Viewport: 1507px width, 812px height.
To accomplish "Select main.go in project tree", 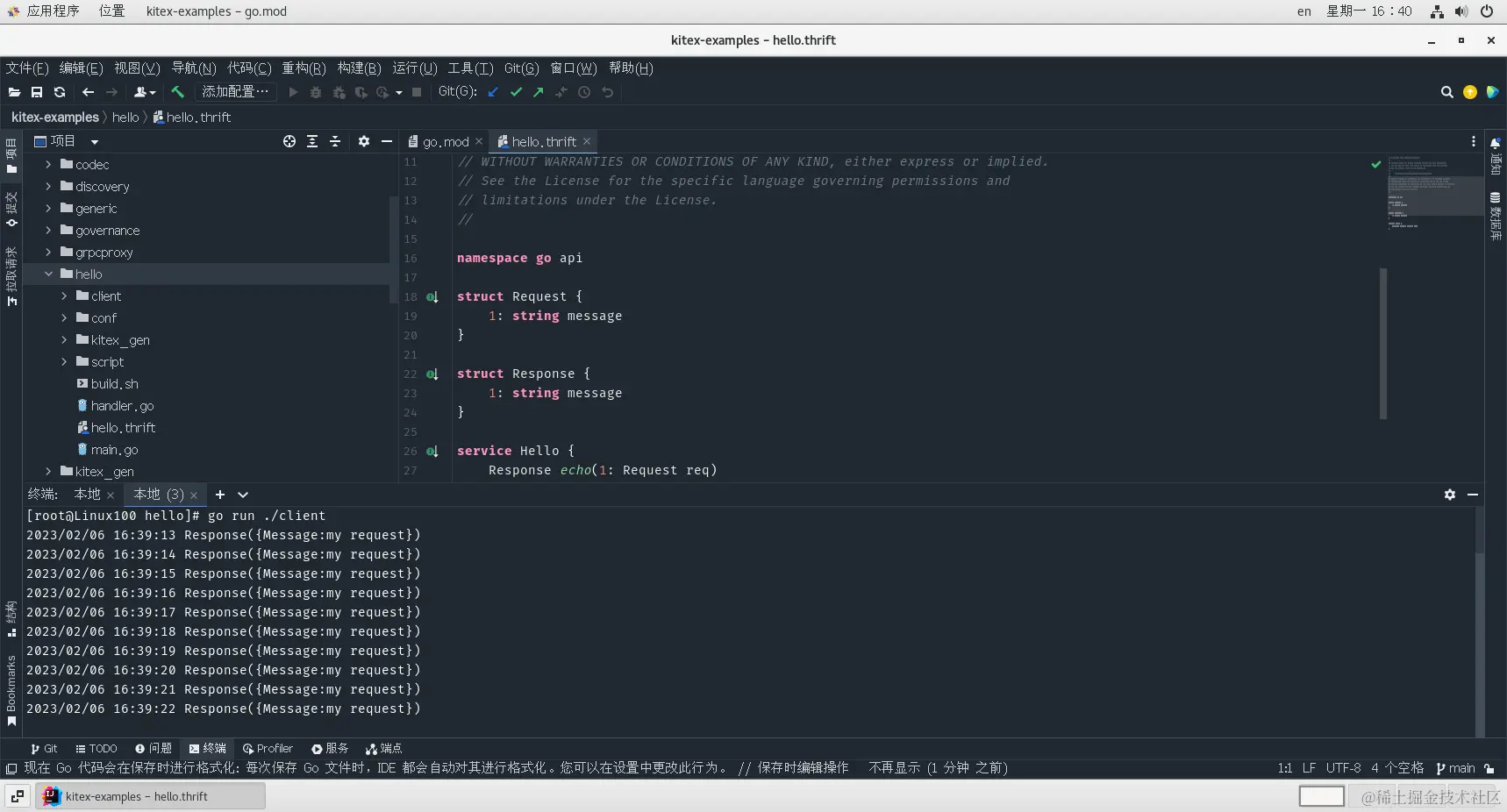I will (114, 450).
